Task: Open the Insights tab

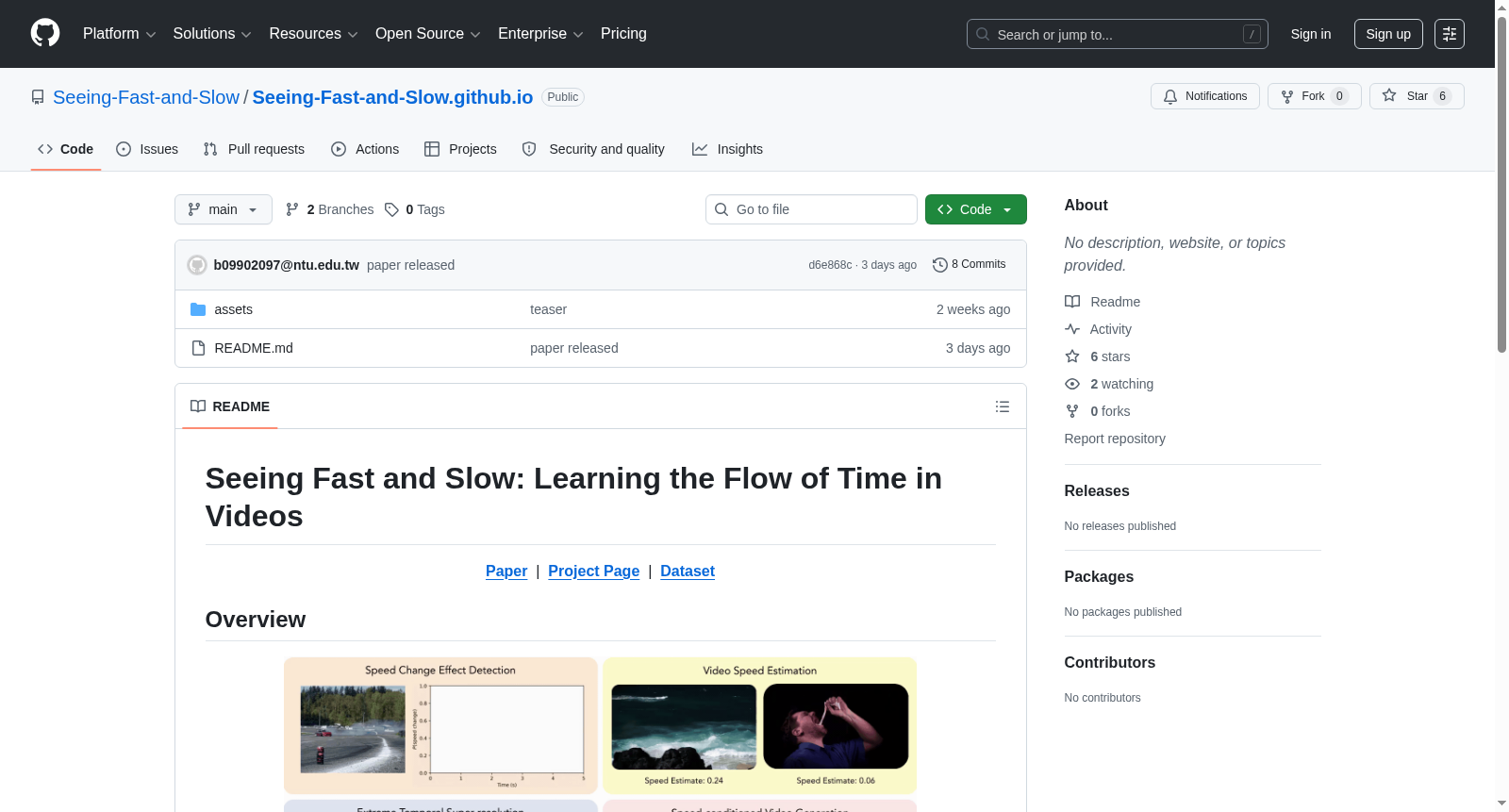Action: coord(727,149)
